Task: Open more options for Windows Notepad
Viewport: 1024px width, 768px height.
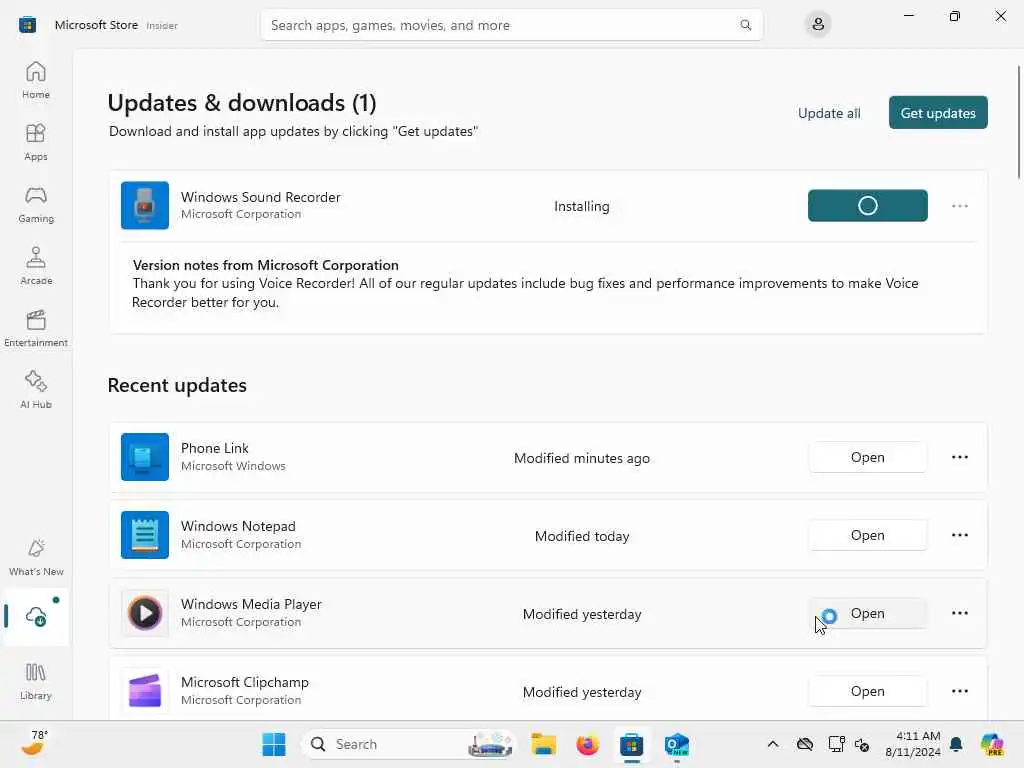Action: coord(959,535)
